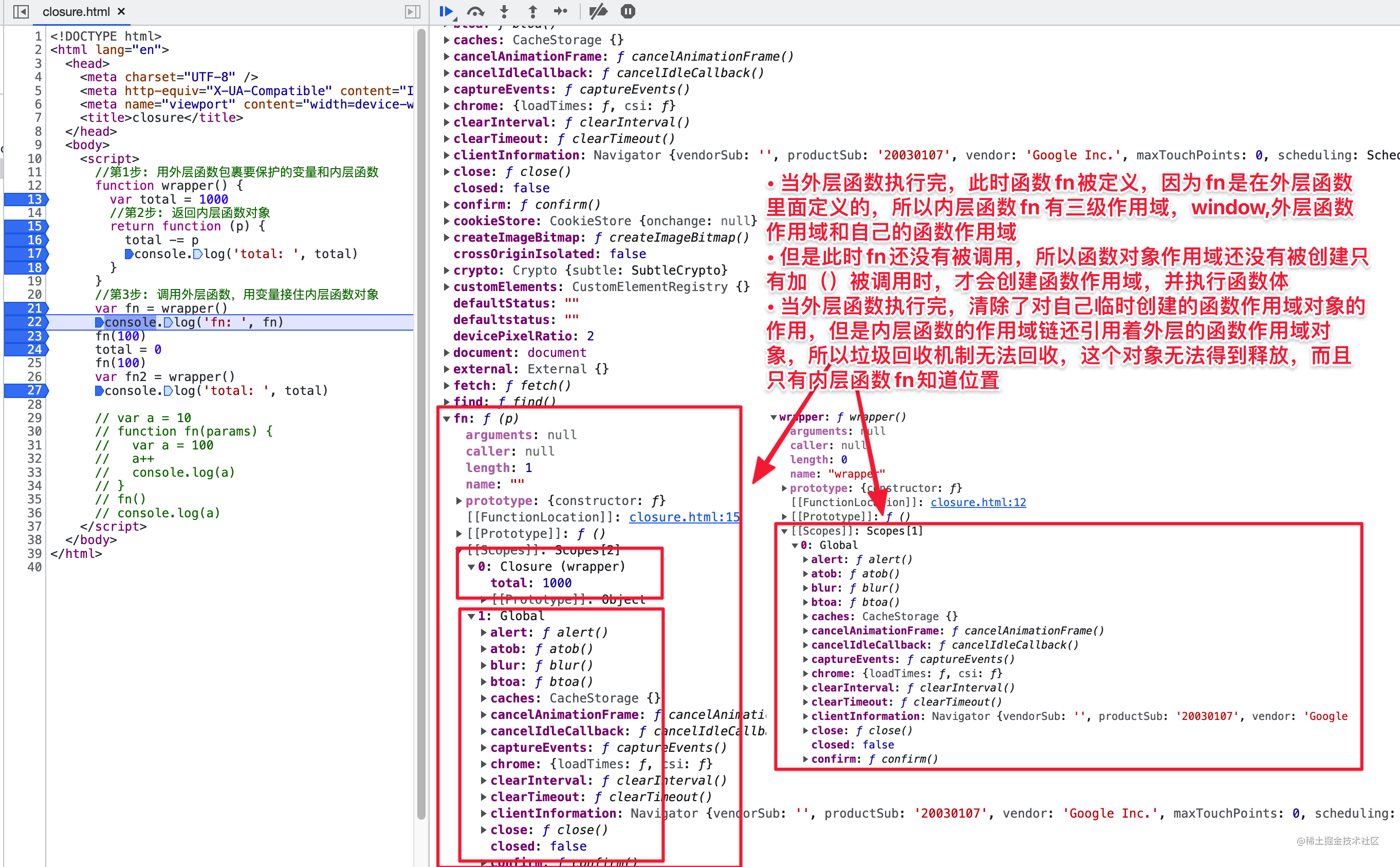Deactivate breakpoints icon
The height and width of the screenshot is (867, 1400).
598,11
